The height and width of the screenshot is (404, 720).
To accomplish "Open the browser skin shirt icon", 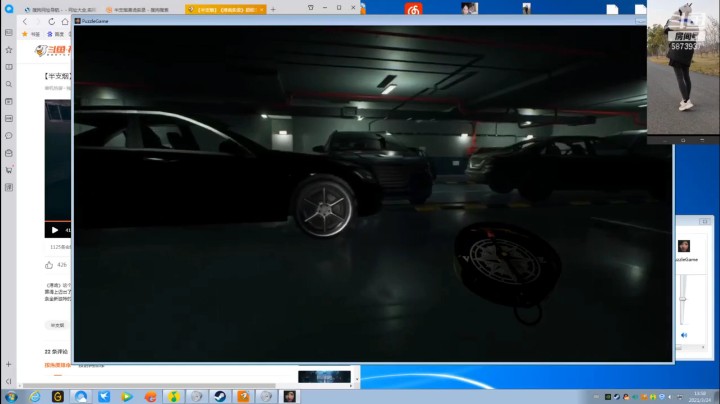I will (x=311, y=8).
